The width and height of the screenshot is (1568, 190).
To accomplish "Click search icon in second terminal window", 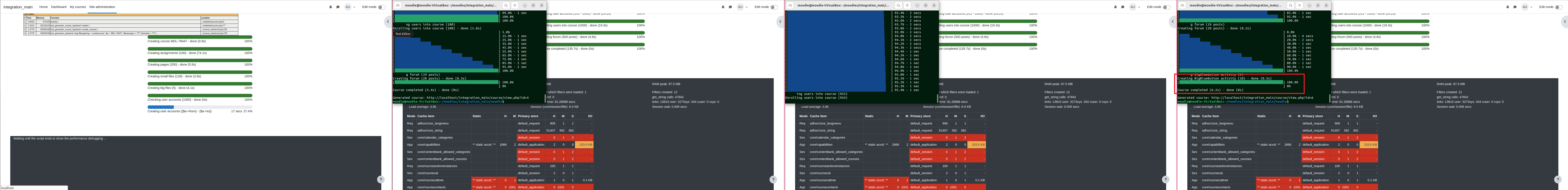I will (506, 5).
